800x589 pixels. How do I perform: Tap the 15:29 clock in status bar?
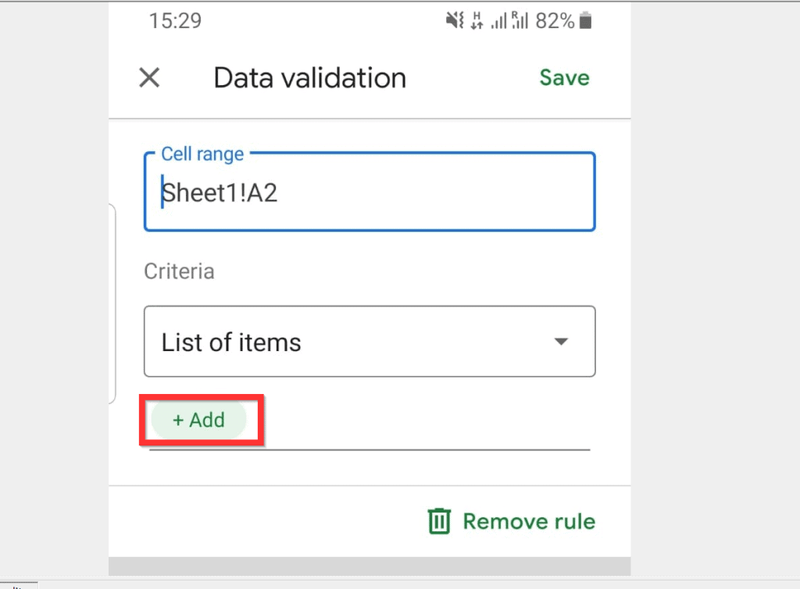click(x=175, y=21)
